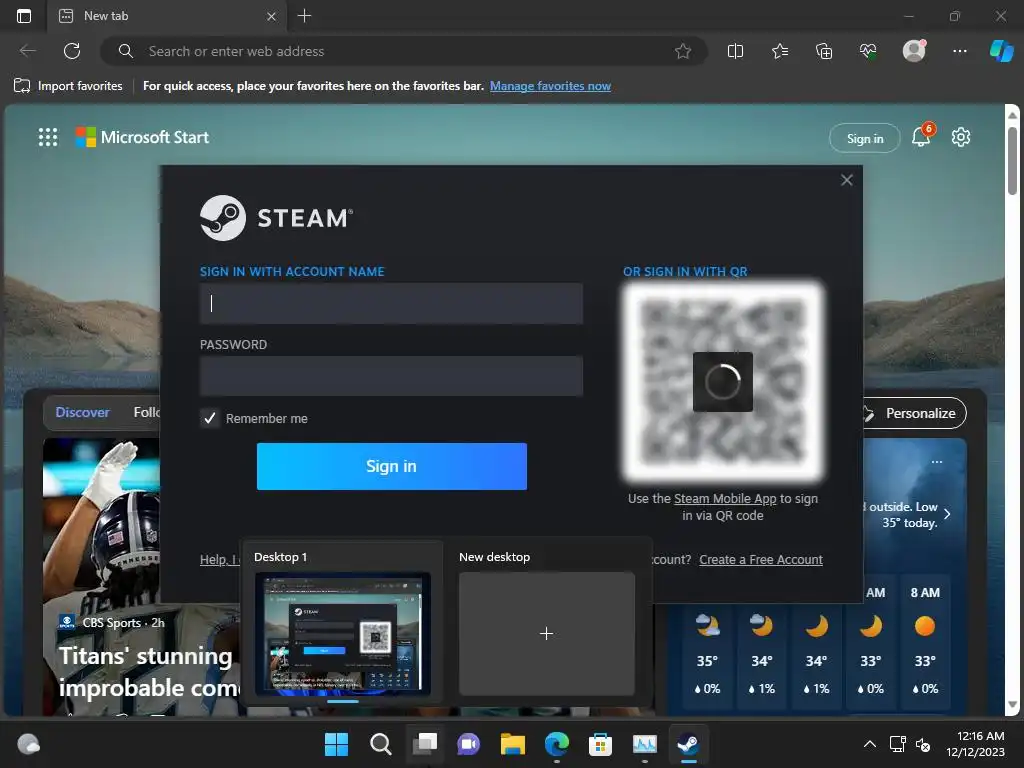Screen dimensions: 1024x768
Task: Open Microsoft Start page settings gear
Action: (x=961, y=137)
